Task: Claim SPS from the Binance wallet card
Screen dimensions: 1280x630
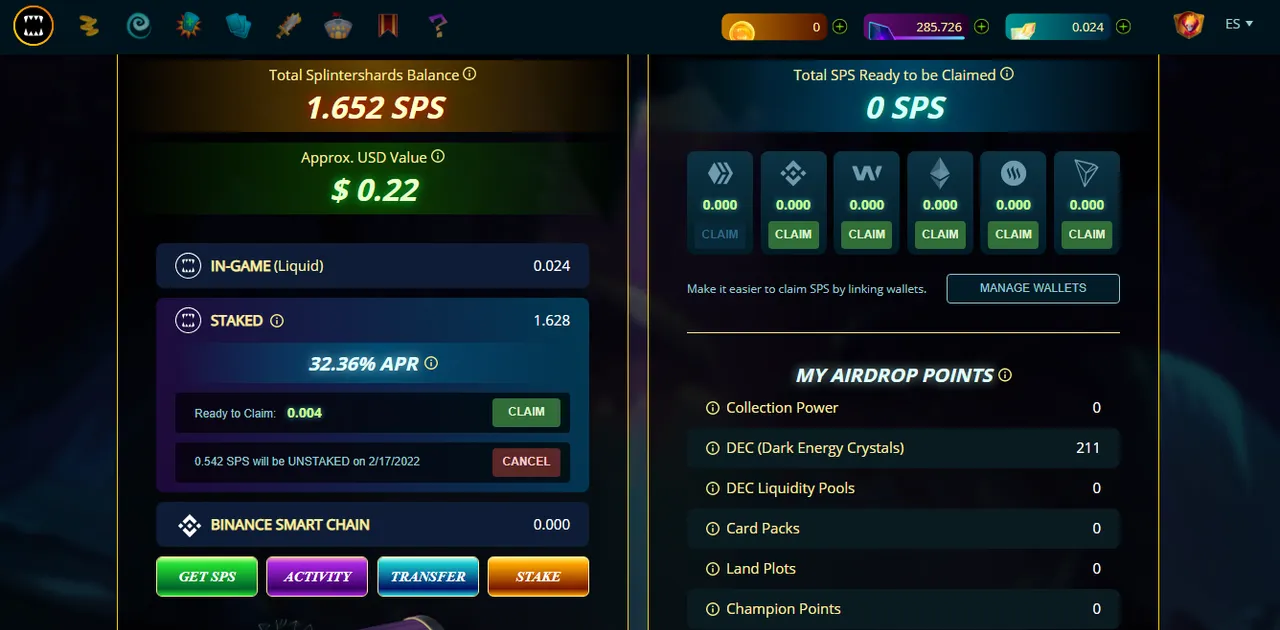Action: pos(793,235)
